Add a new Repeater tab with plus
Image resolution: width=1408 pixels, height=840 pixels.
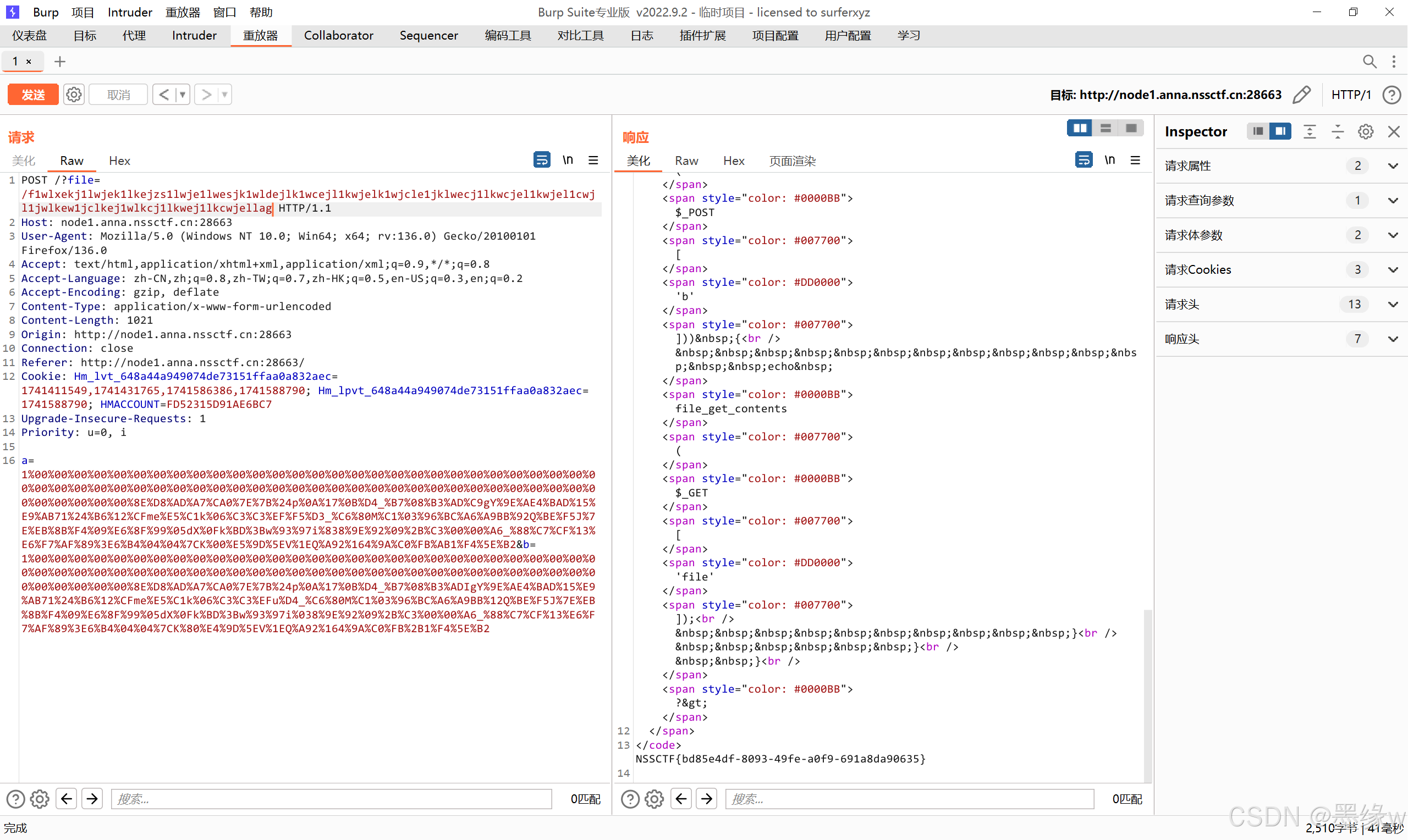59,61
